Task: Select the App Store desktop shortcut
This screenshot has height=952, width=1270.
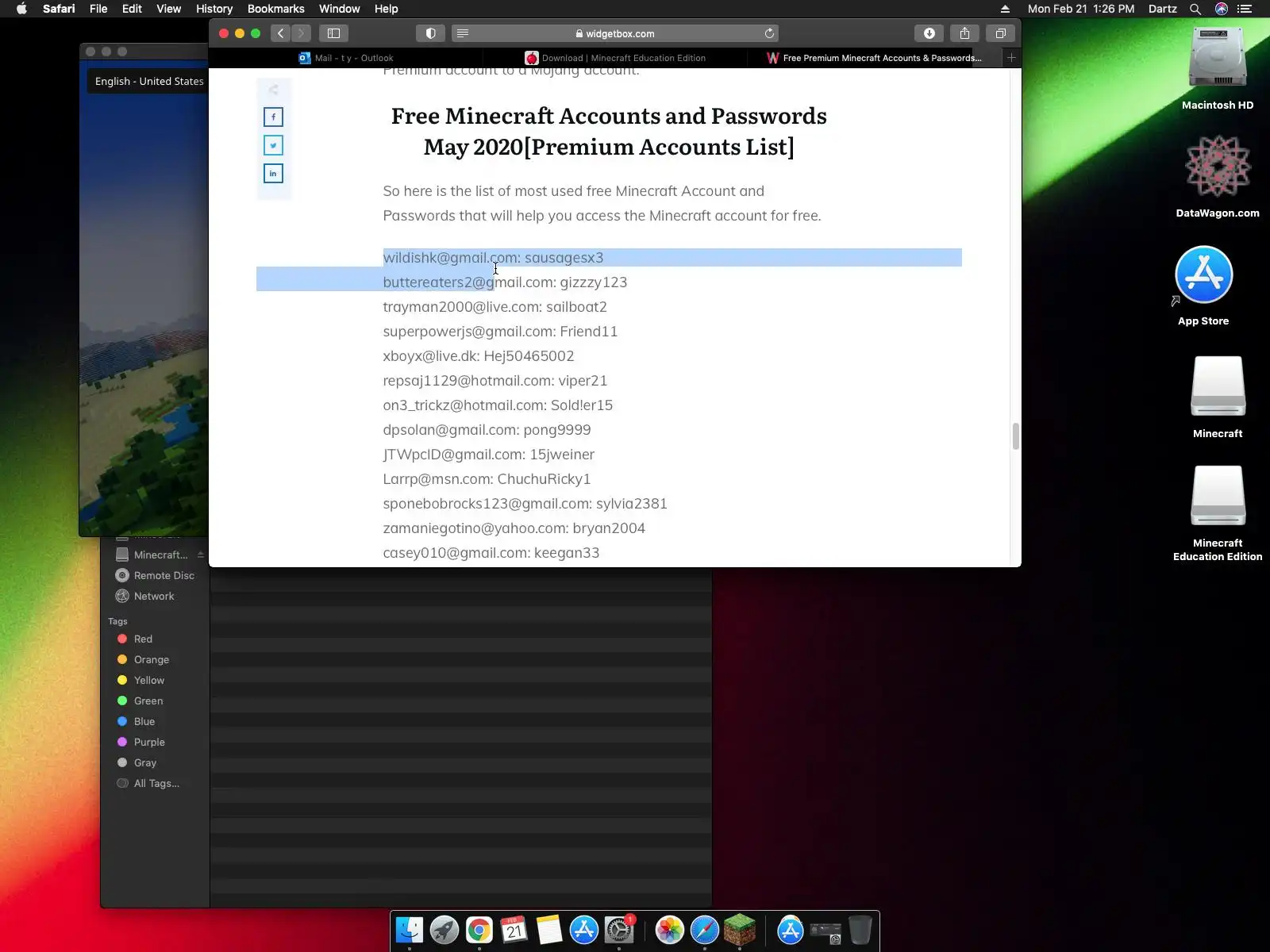Action: coord(1203,286)
